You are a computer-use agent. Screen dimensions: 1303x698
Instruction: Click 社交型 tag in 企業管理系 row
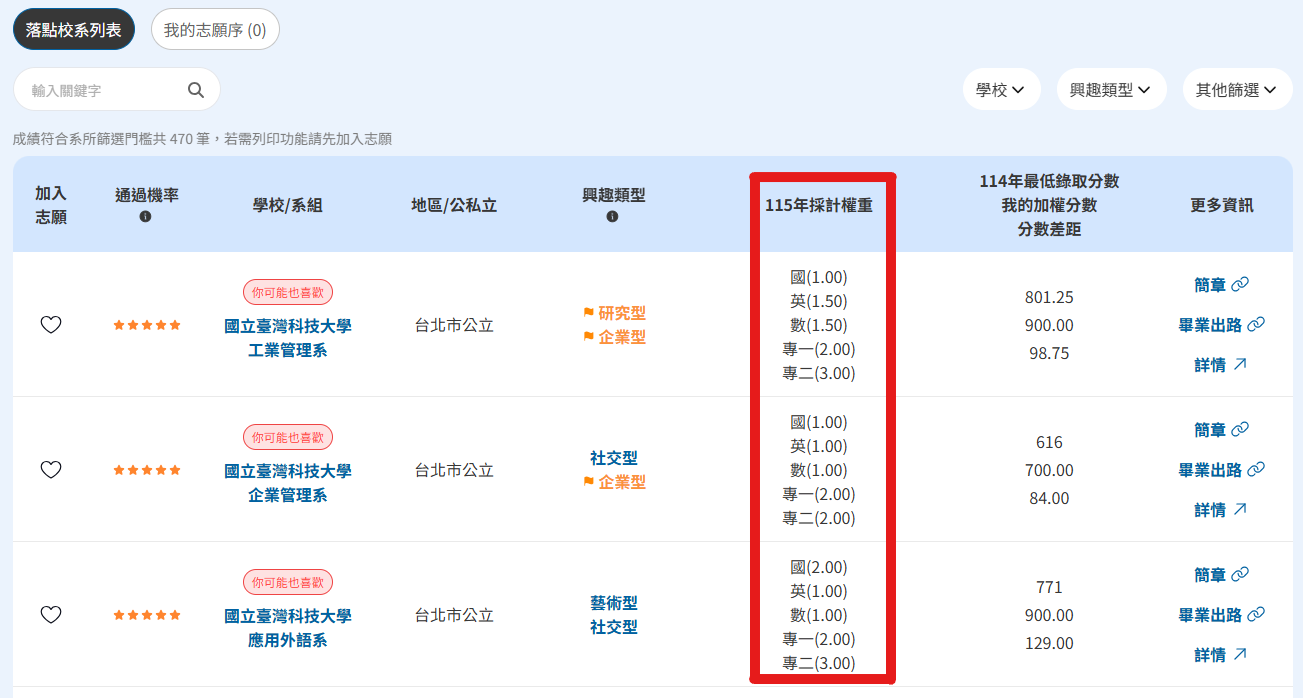click(614, 458)
